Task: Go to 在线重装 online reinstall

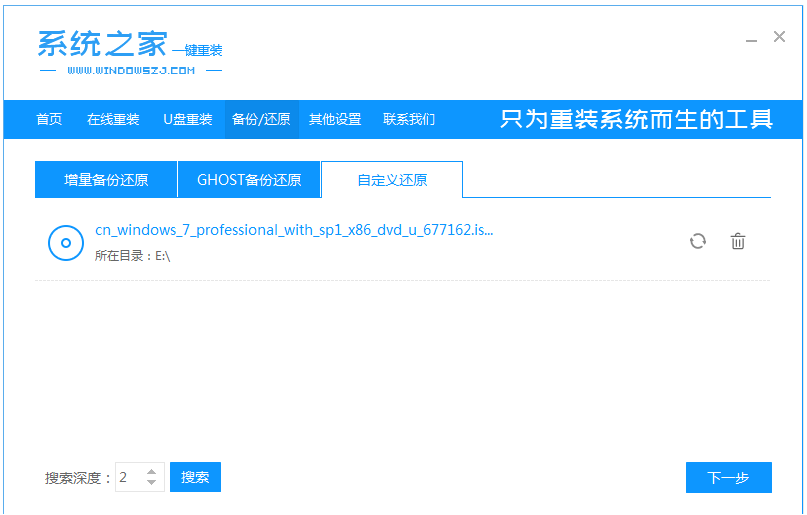Action: click(113, 119)
